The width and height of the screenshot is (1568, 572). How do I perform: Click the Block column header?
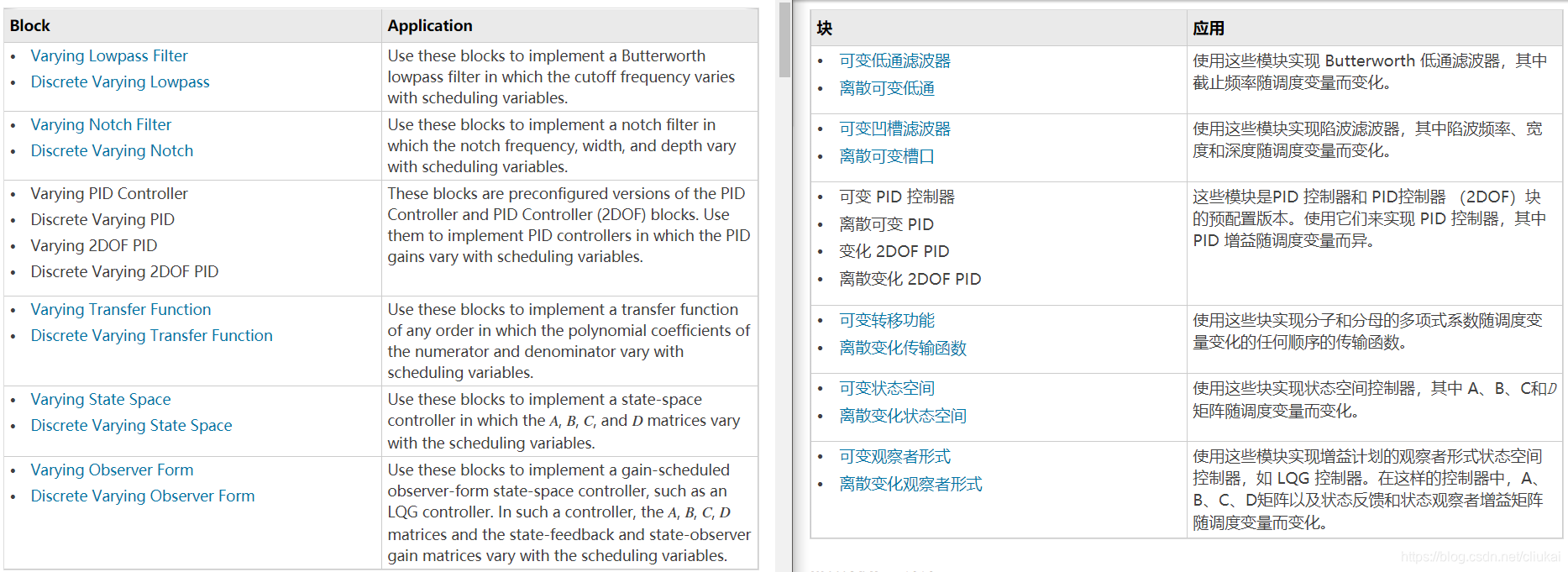[x=192, y=26]
